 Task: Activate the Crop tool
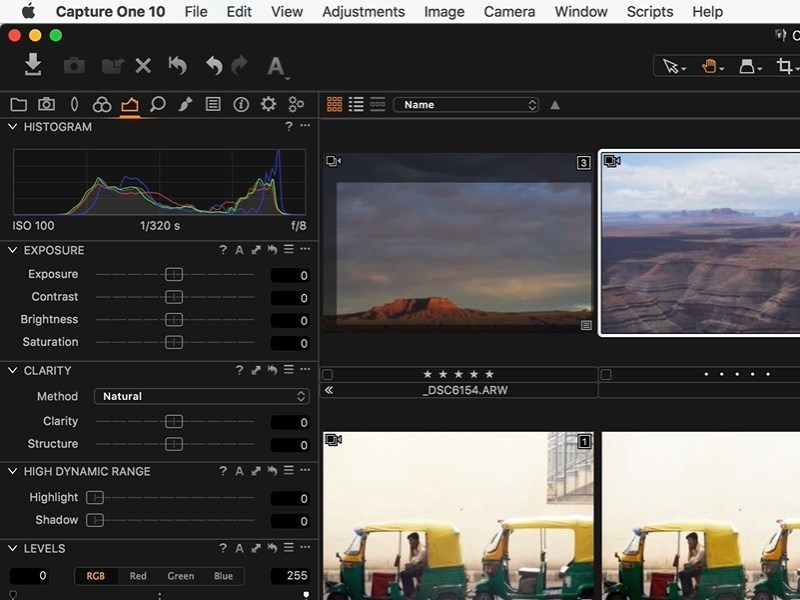coord(786,65)
